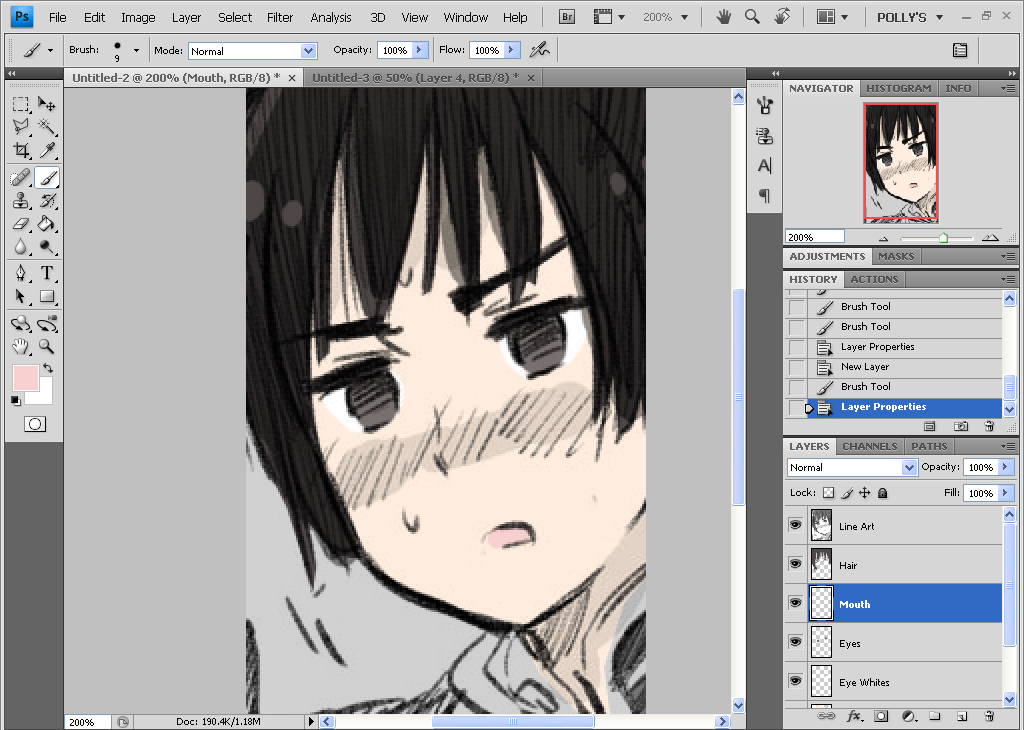Screen dimensions: 1024x730
Task: Select the Rectangular Marquee tool
Action: 21,104
